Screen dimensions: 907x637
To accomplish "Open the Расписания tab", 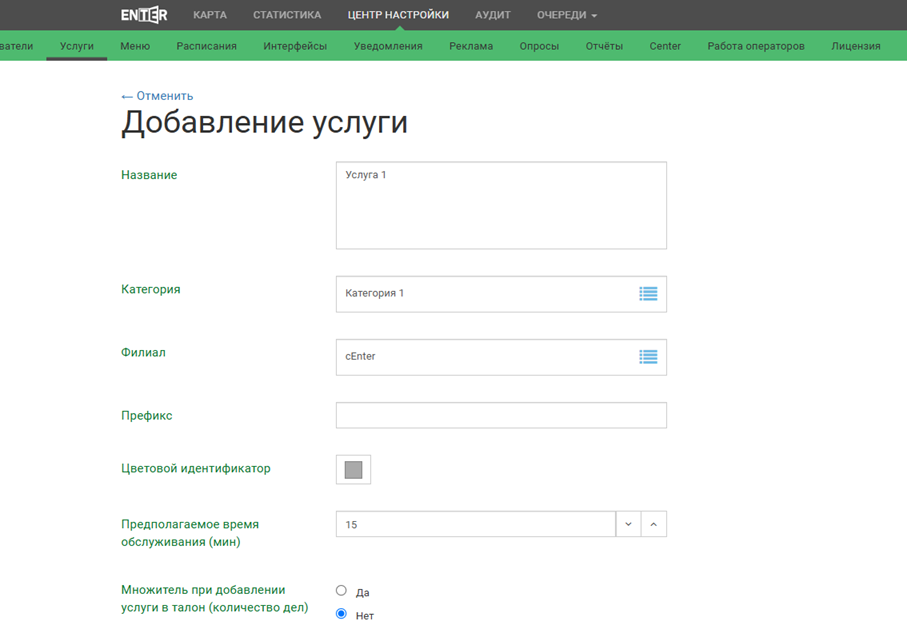I will click(206, 46).
